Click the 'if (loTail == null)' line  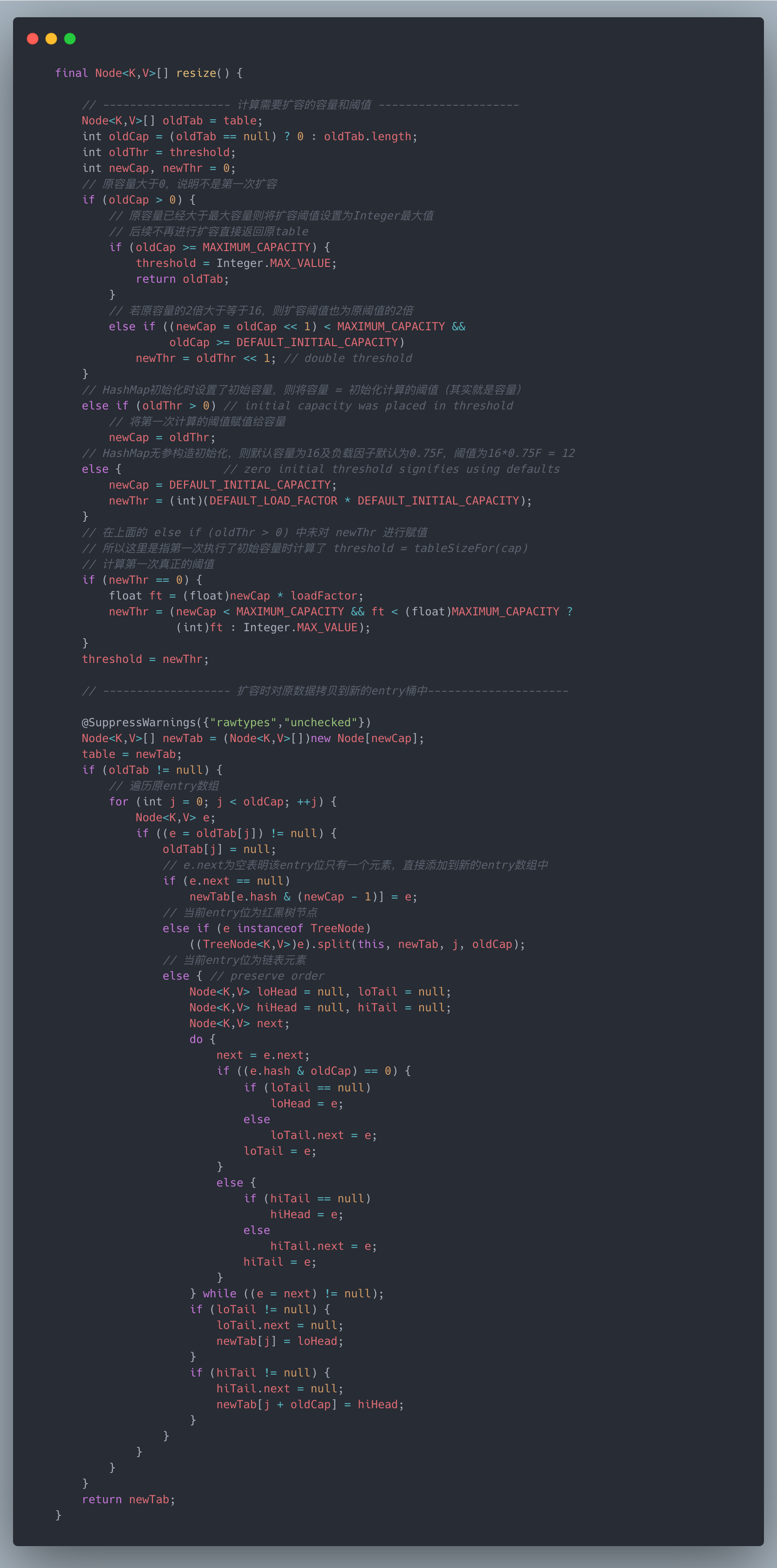pos(307,1087)
